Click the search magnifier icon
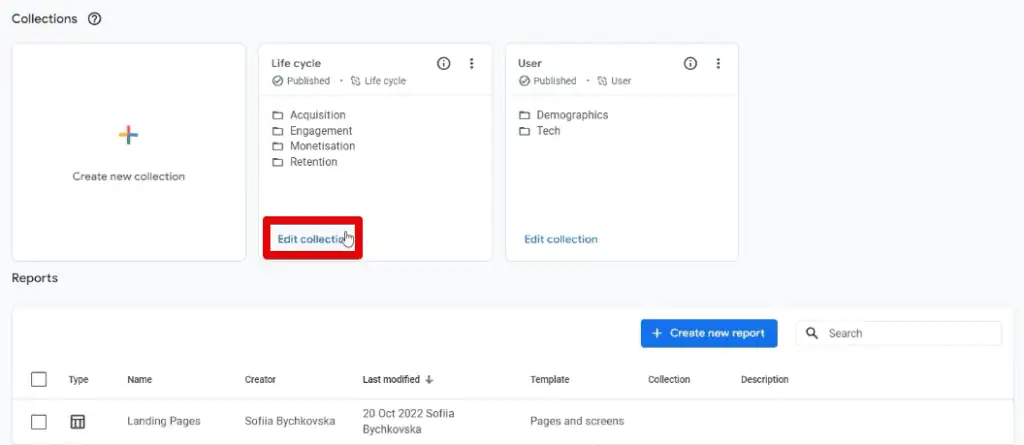 click(812, 333)
